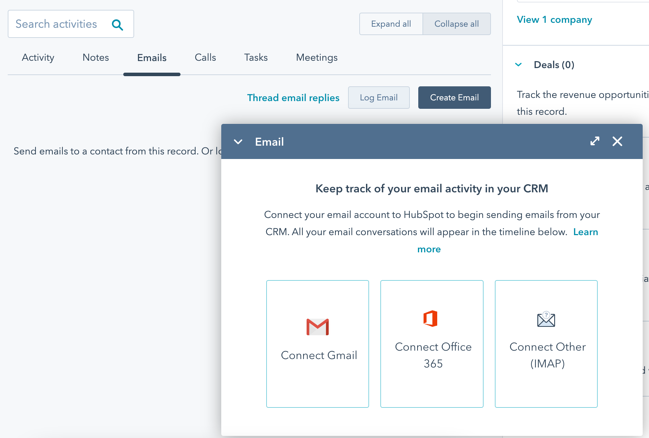Image resolution: width=649 pixels, height=438 pixels.
Task: Click the Email dialog title text
Action: [269, 142]
